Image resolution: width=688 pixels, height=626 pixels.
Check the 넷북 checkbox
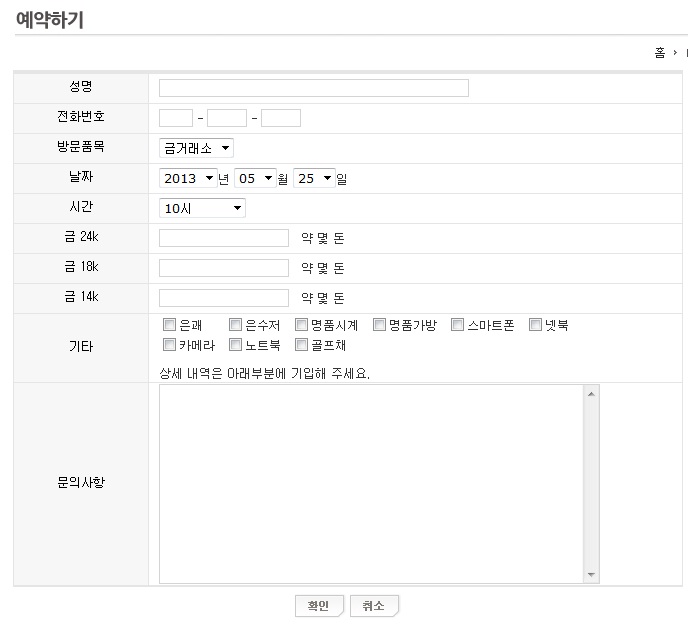pyautogui.click(x=535, y=325)
